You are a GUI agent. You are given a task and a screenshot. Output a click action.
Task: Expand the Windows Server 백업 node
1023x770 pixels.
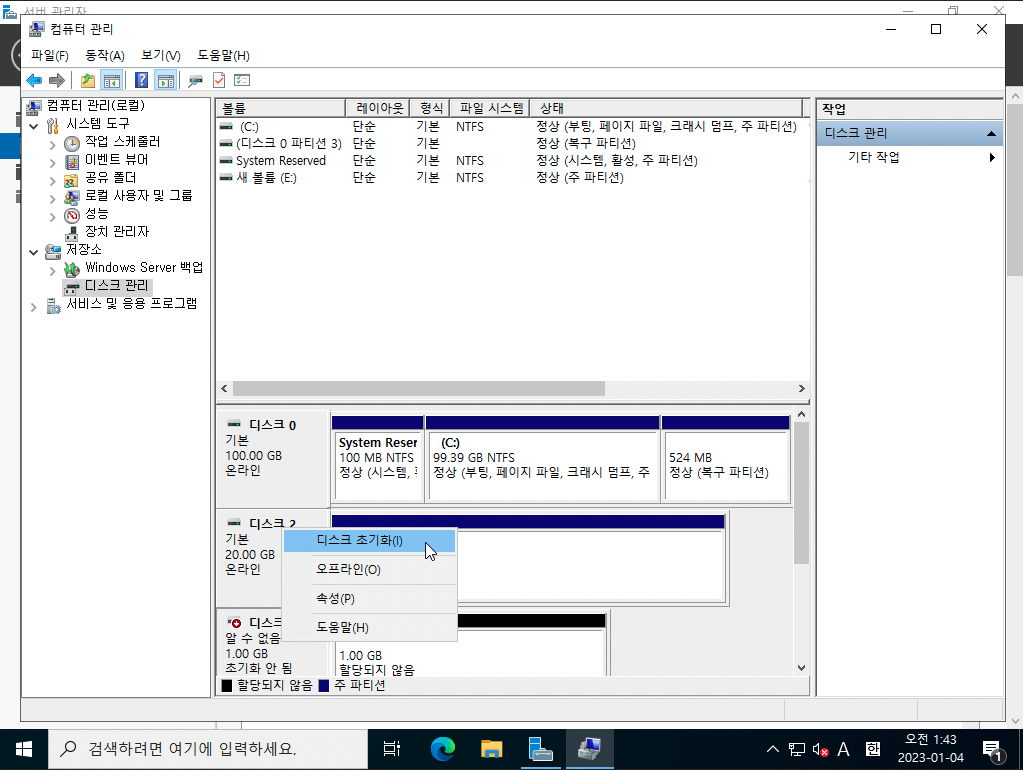pos(52,271)
